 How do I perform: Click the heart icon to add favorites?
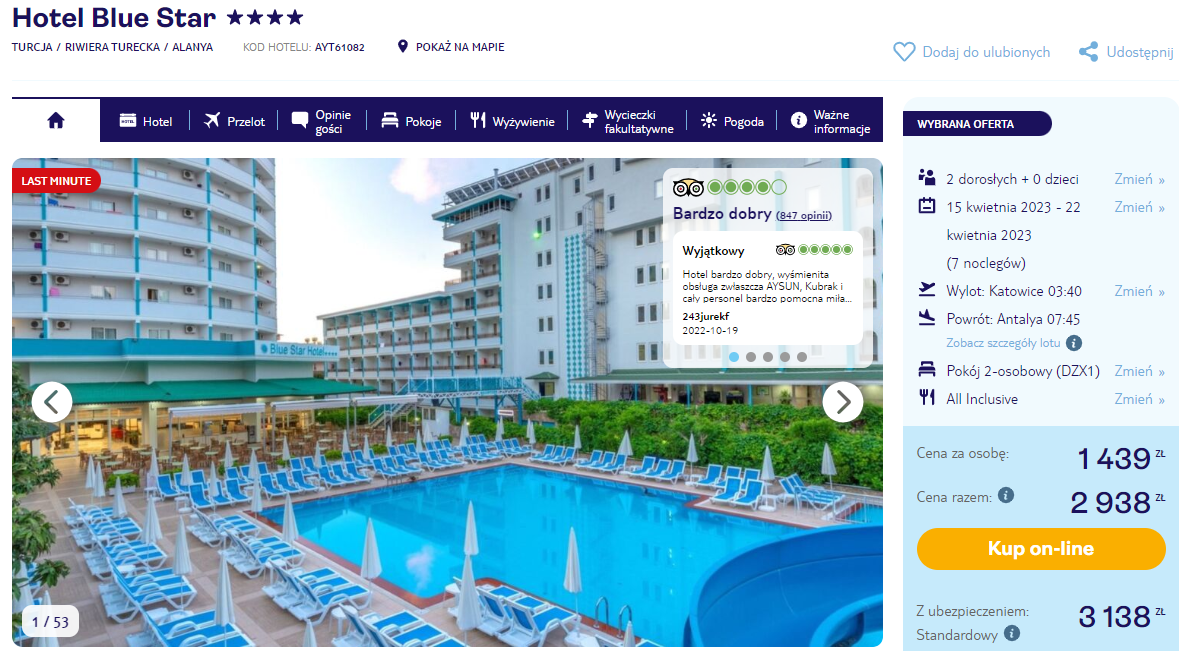click(904, 52)
